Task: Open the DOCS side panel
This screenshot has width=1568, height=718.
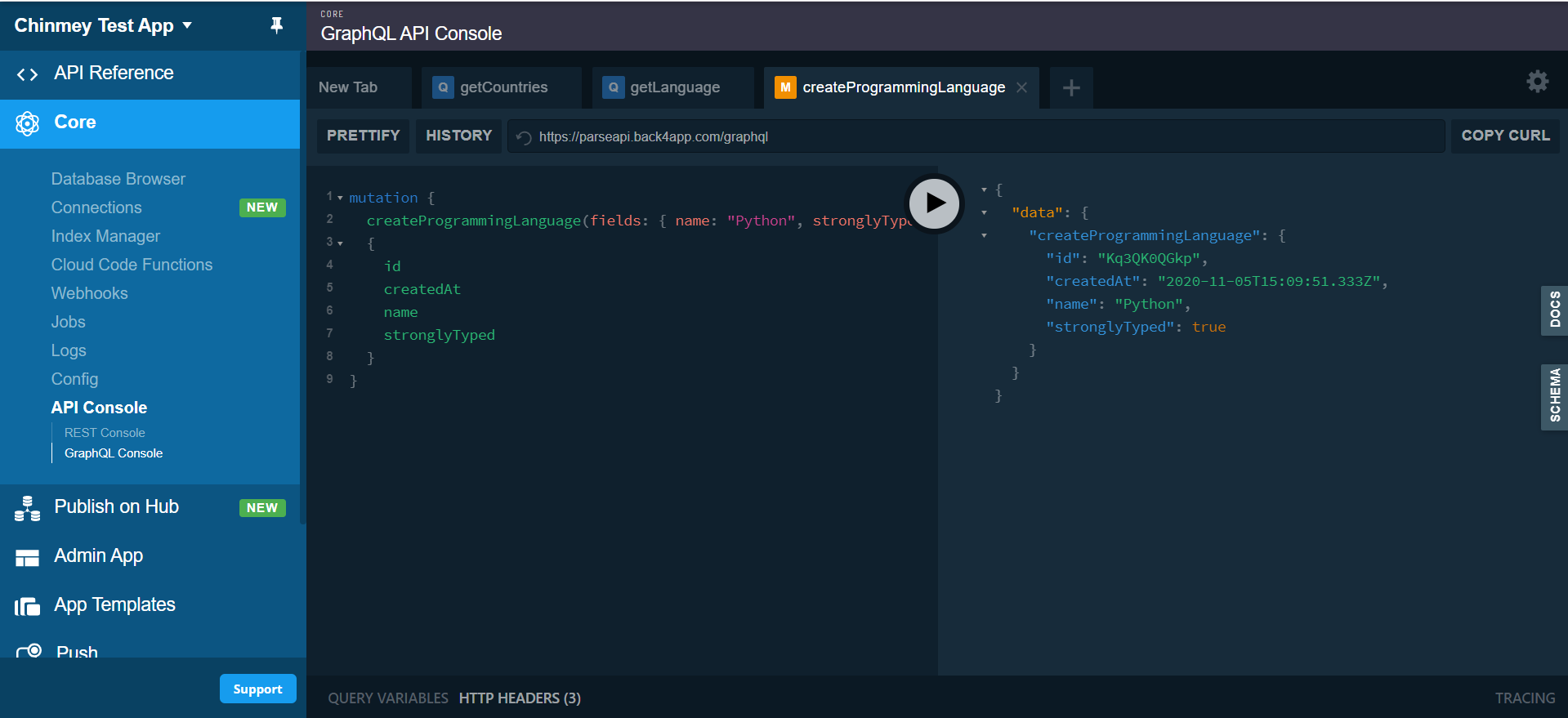Action: [1553, 310]
